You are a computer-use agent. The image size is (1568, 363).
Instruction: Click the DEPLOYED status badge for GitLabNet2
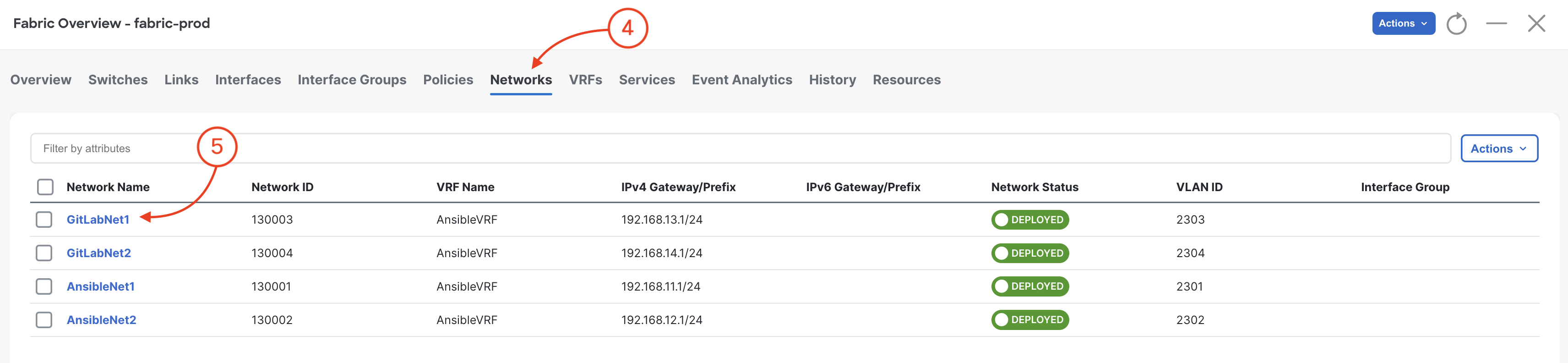(x=1030, y=253)
